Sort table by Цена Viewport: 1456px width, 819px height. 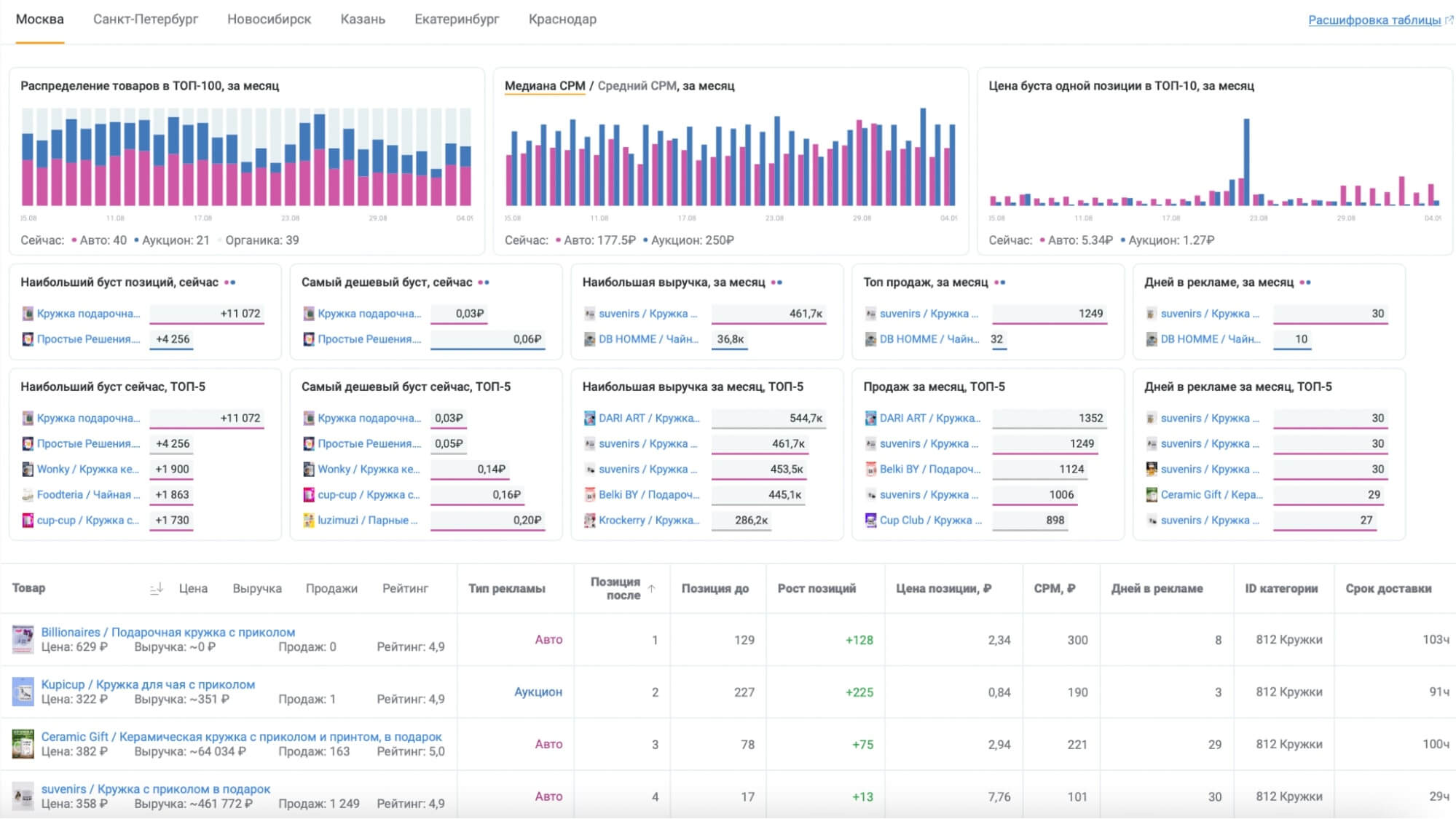(193, 588)
